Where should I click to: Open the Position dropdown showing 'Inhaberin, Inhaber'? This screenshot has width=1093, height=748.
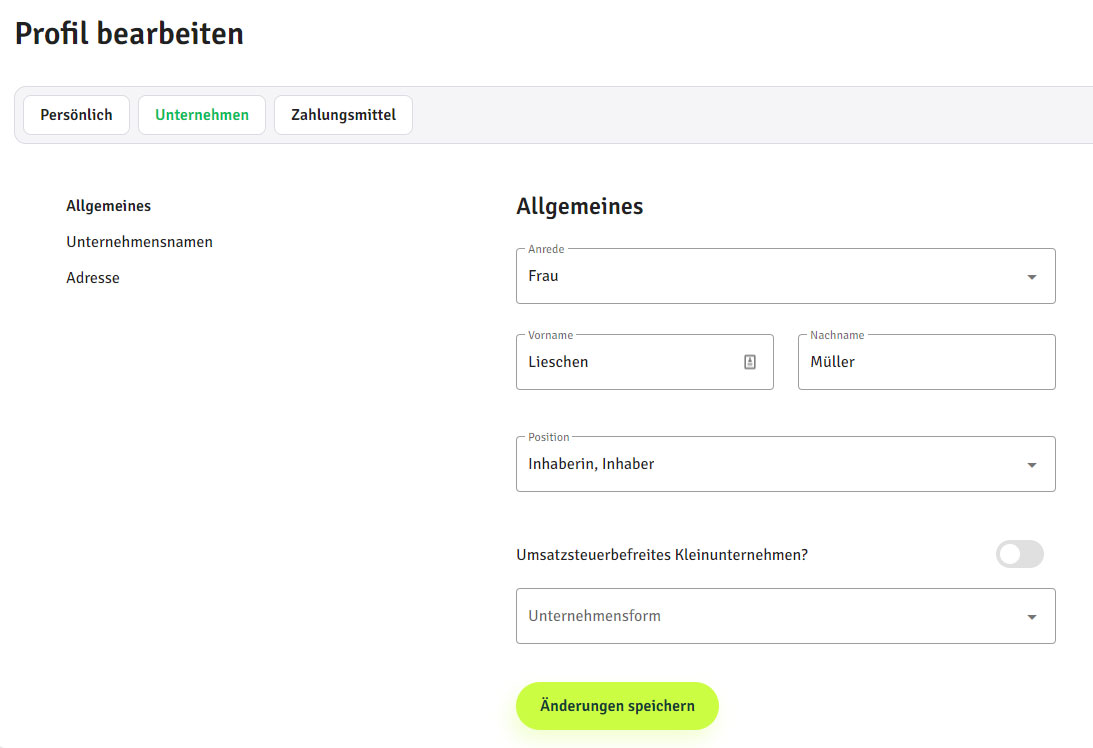[770, 464]
